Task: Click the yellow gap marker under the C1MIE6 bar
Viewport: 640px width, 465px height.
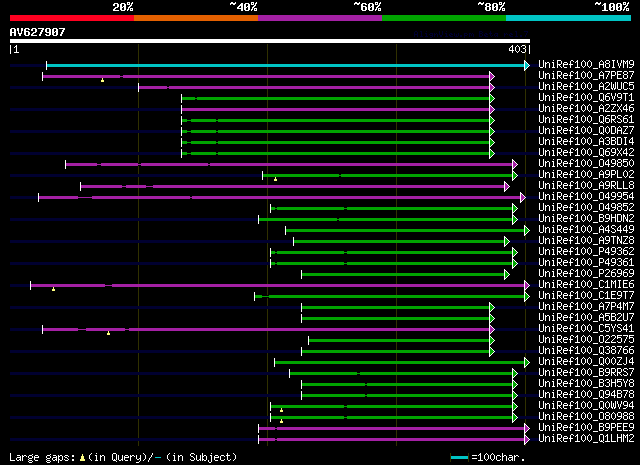Action: tap(53, 289)
